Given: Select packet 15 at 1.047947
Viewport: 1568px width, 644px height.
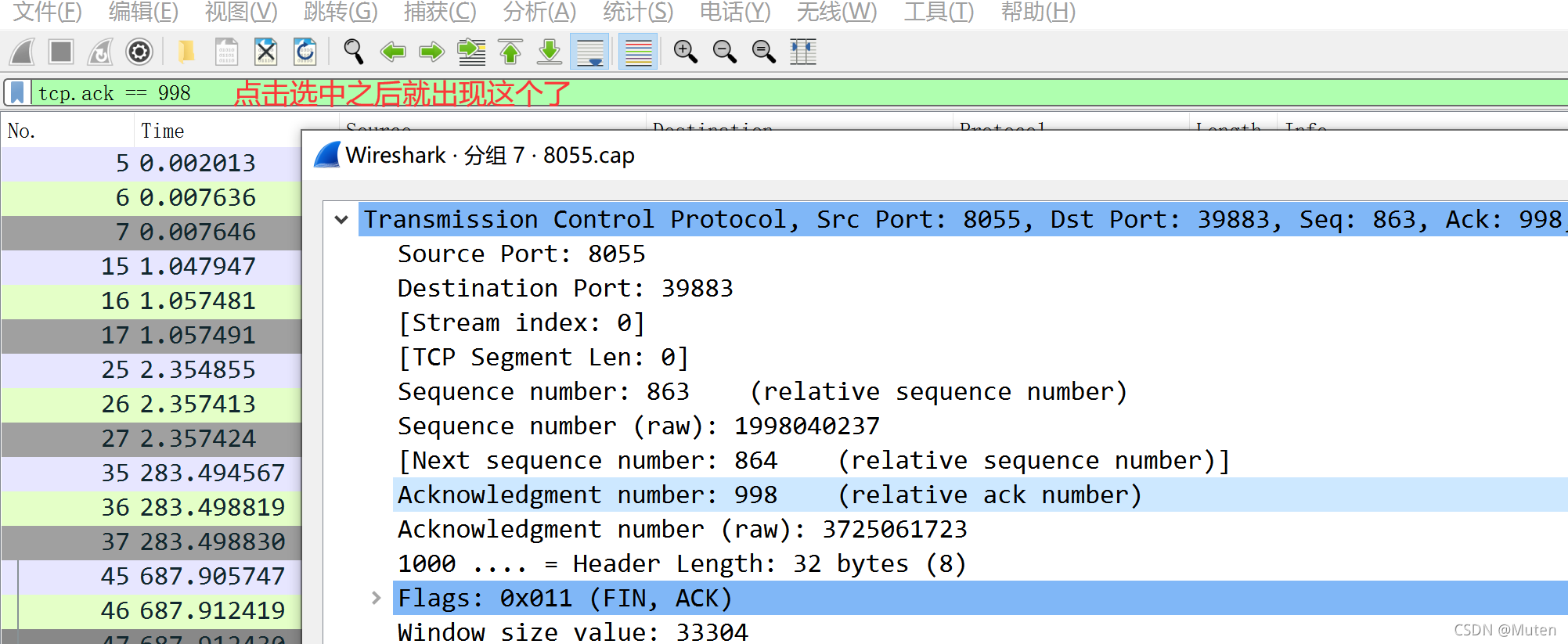Looking at the screenshot, I should click(x=151, y=267).
